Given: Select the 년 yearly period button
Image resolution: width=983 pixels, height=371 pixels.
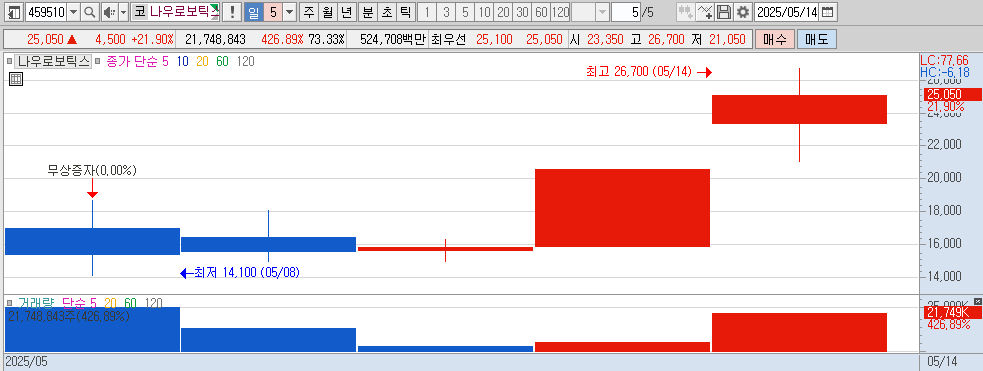Looking at the screenshot, I should pos(346,12).
